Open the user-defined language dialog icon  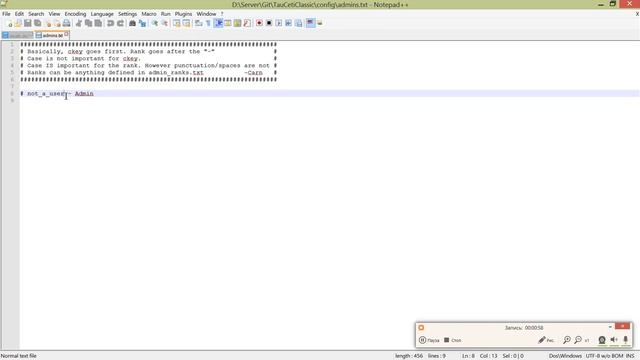point(228,23)
